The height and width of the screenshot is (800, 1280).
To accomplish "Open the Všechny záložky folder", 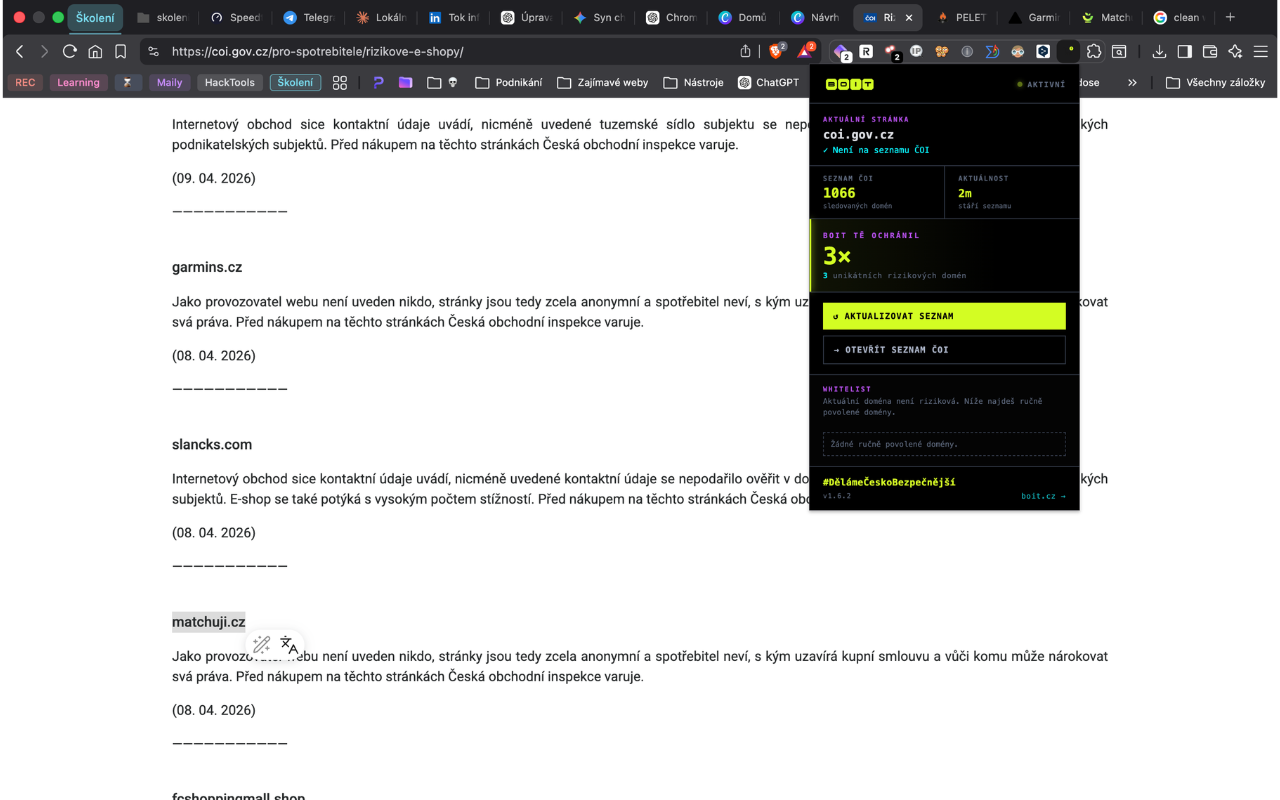I will [x=1215, y=82].
